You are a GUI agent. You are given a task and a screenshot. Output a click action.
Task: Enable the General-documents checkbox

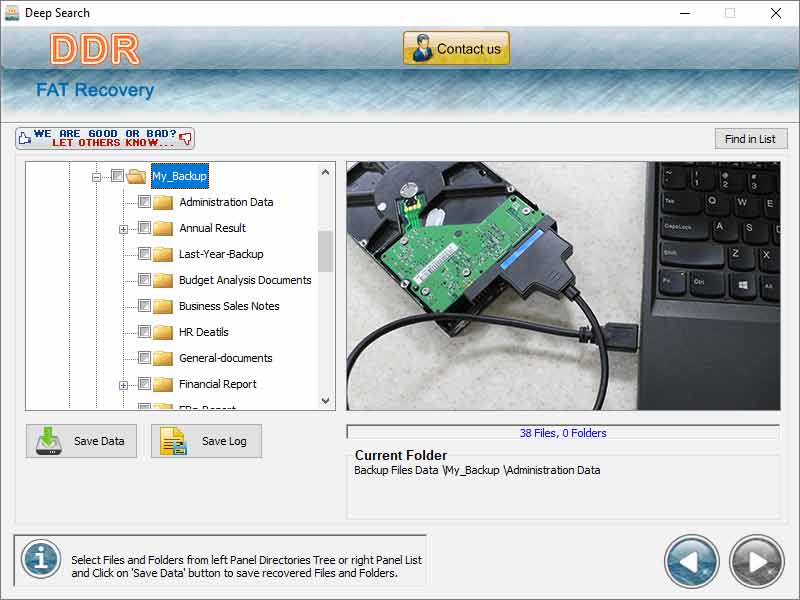(144, 358)
